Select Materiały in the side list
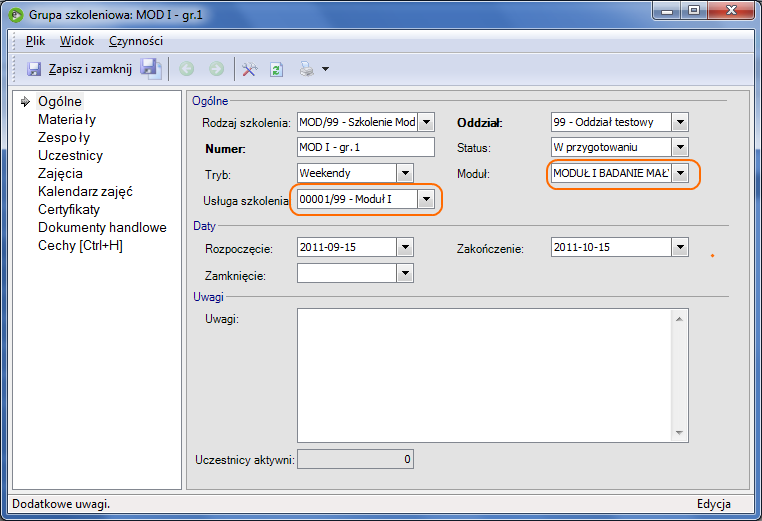The image size is (762, 521). pos(67,119)
